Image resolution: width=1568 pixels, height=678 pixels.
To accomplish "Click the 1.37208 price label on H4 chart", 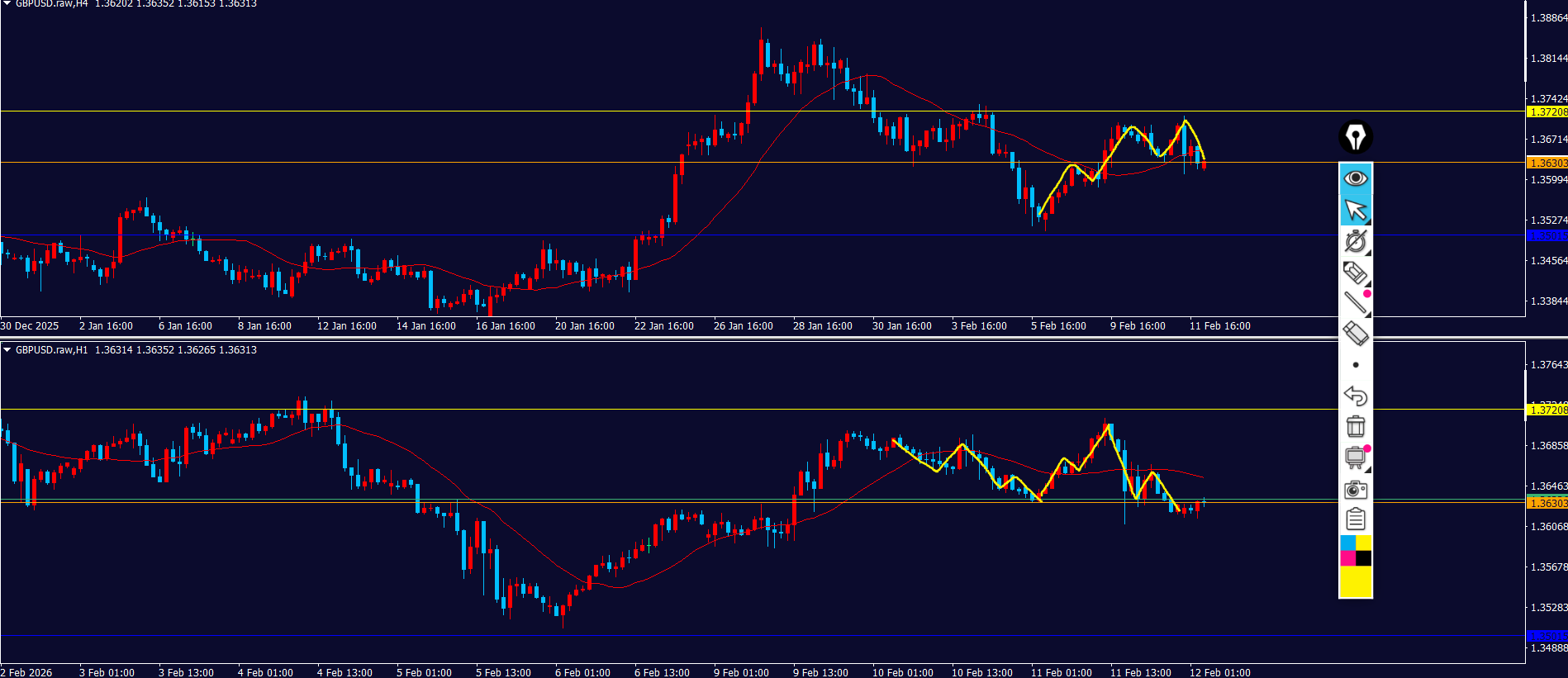I will pos(1547,112).
